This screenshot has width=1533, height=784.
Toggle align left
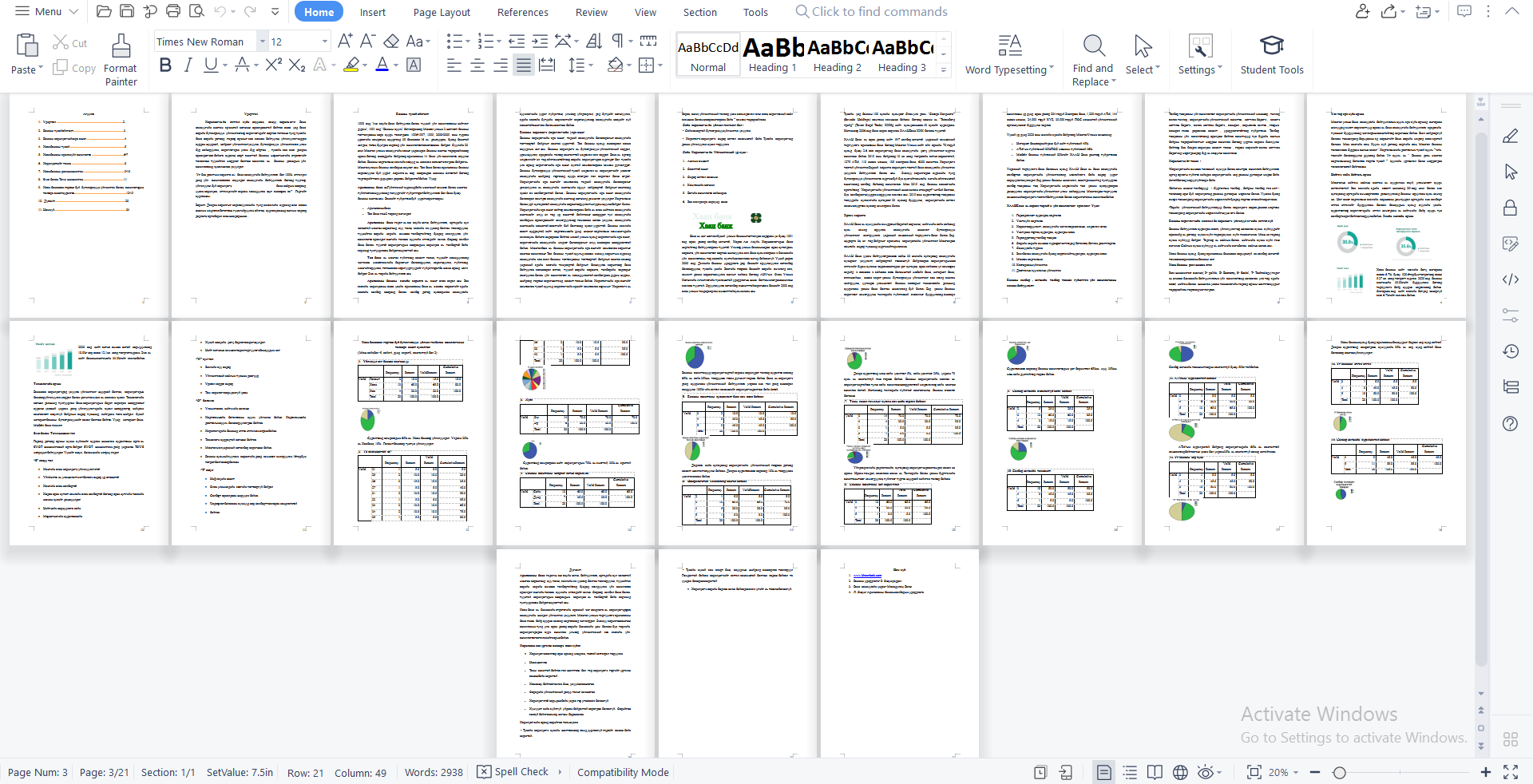[x=454, y=65]
